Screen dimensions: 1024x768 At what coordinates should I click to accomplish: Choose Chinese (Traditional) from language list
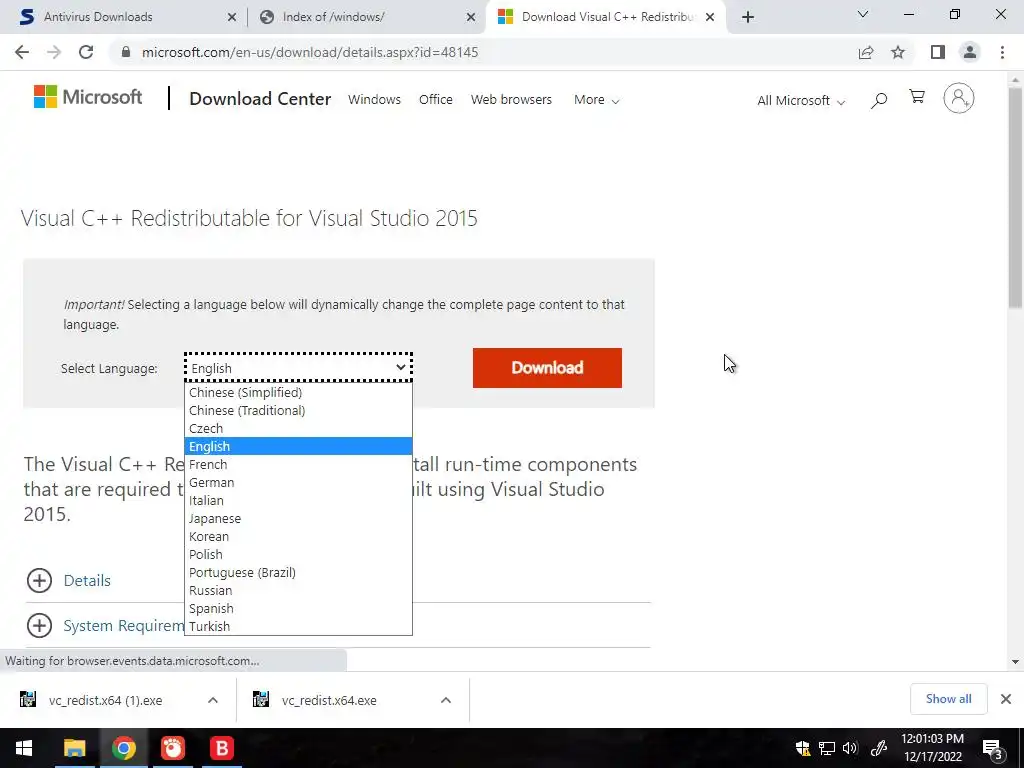(x=298, y=411)
